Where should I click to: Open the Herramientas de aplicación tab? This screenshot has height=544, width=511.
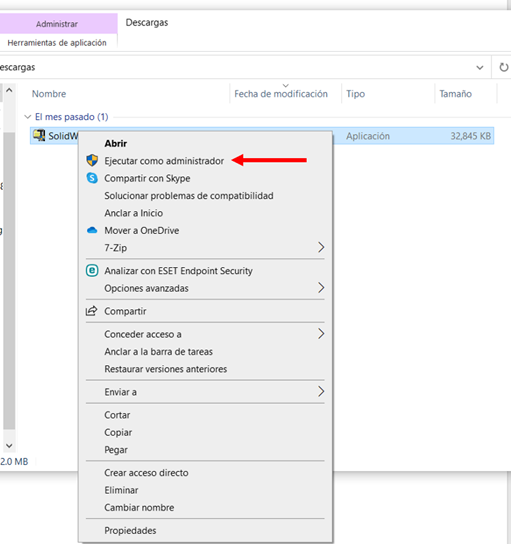click(x=57, y=43)
